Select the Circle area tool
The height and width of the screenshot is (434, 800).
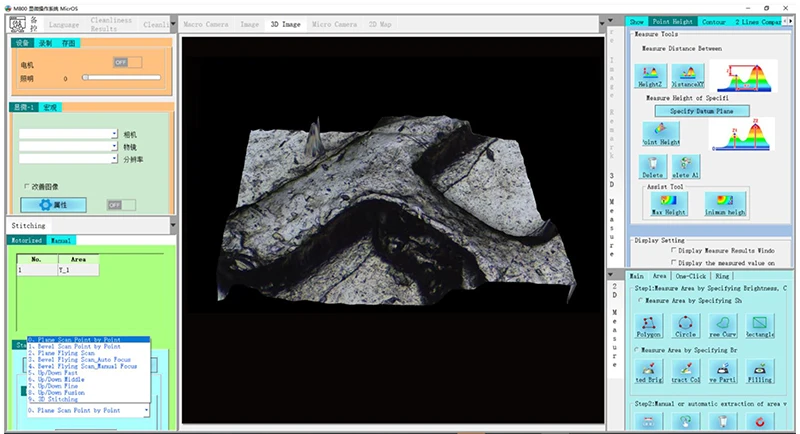coord(686,324)
